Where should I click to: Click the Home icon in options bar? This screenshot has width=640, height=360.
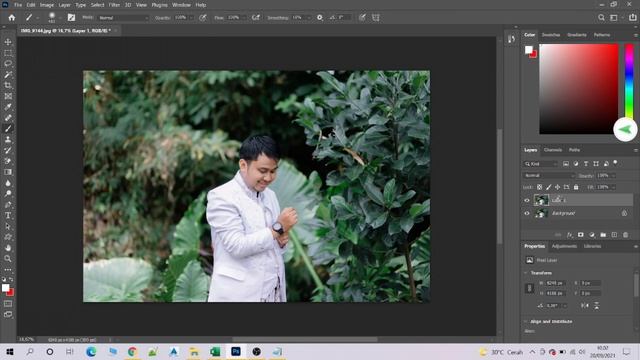12,18
